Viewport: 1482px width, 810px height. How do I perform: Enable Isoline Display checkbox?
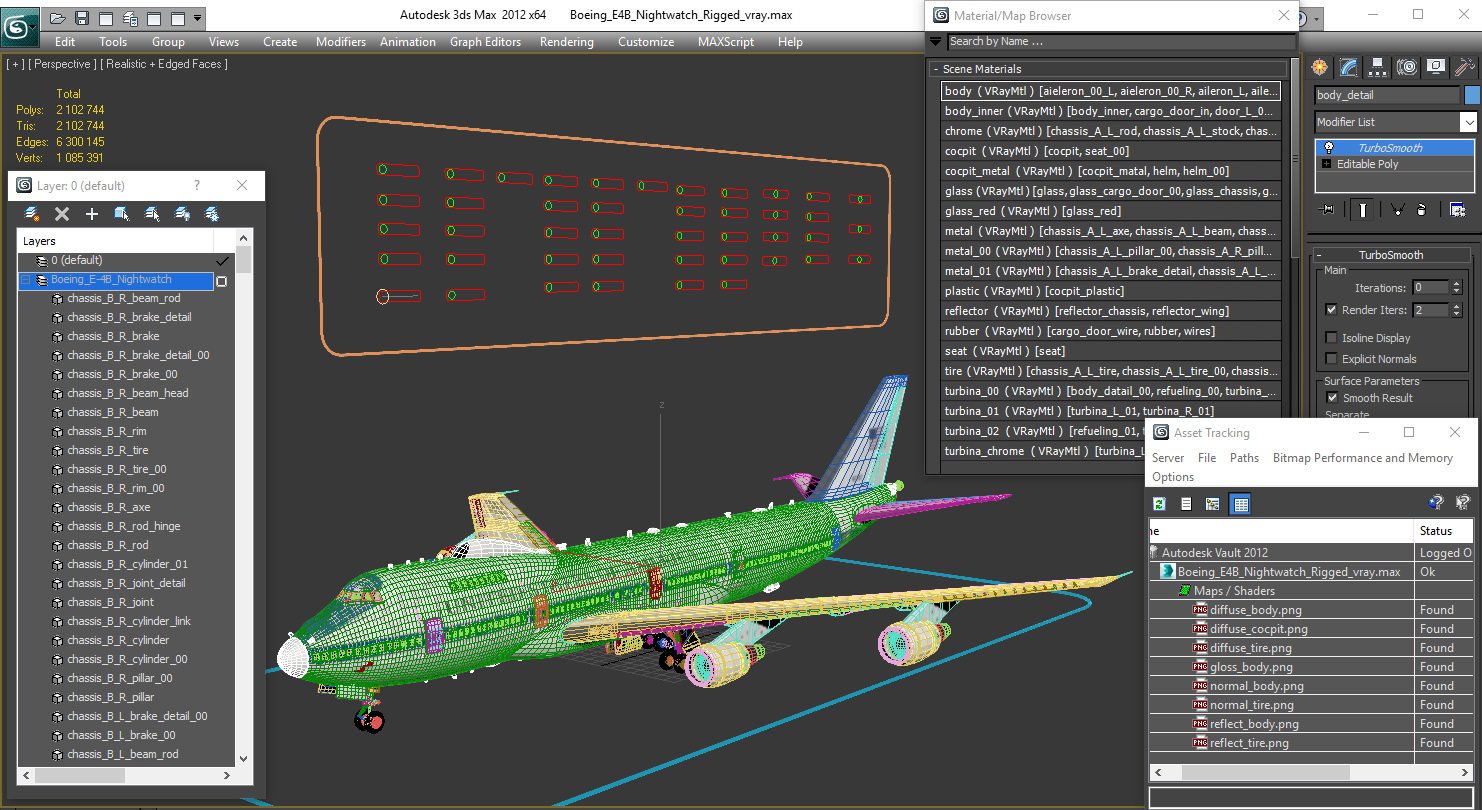[1331, 338]
